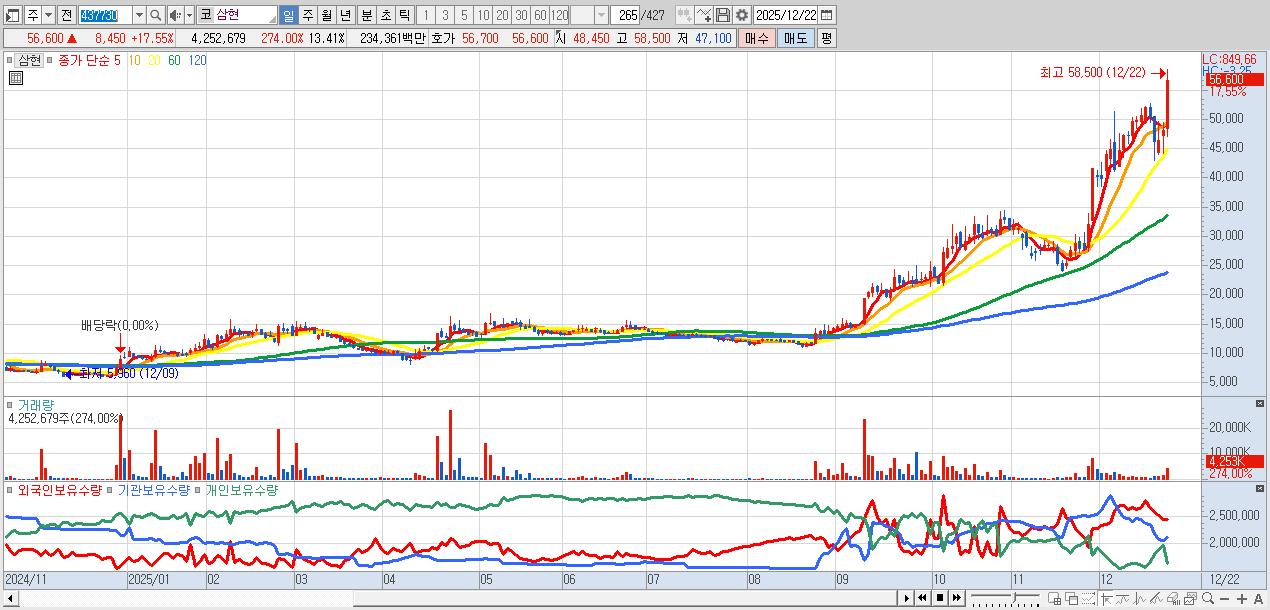The image size is (1270, 610).
Task: Select the 60 interval preset
Action: click(x=540, y=15)
